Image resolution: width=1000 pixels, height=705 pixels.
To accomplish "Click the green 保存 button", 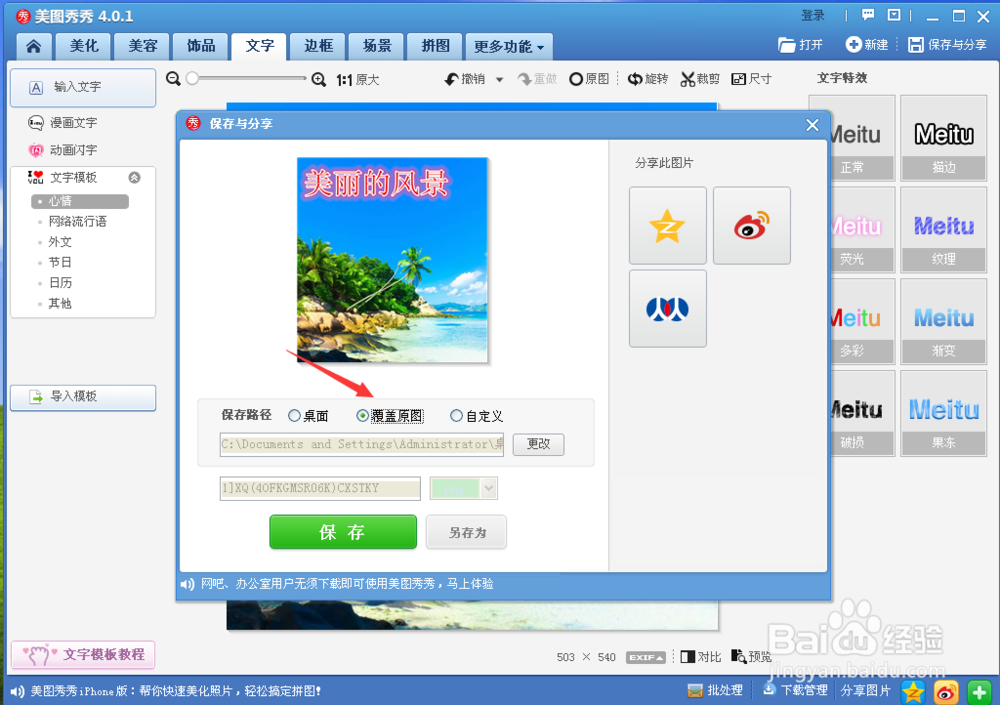I will coord(343,532).
